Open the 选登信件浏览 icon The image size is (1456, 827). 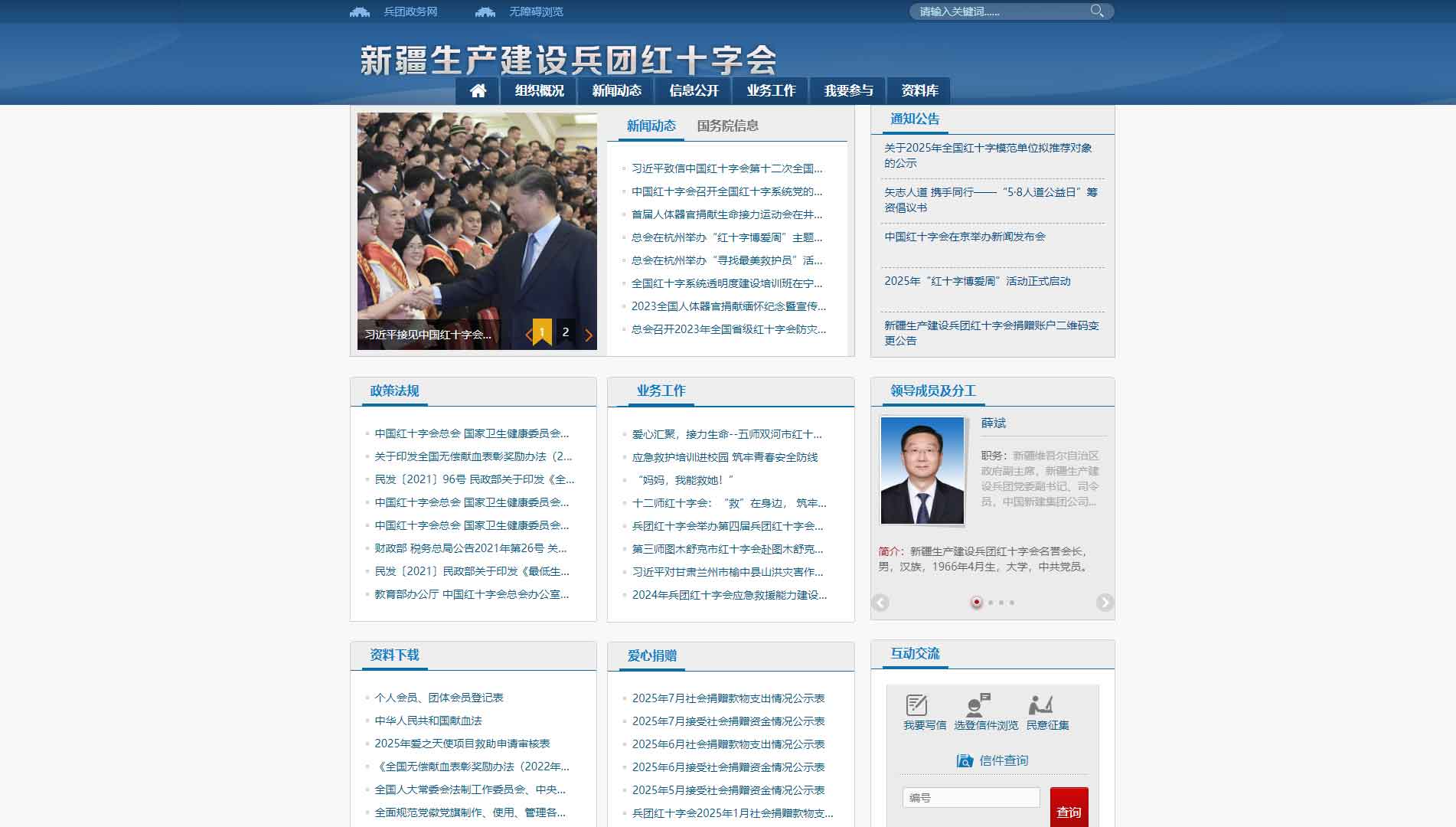[978, 704]
